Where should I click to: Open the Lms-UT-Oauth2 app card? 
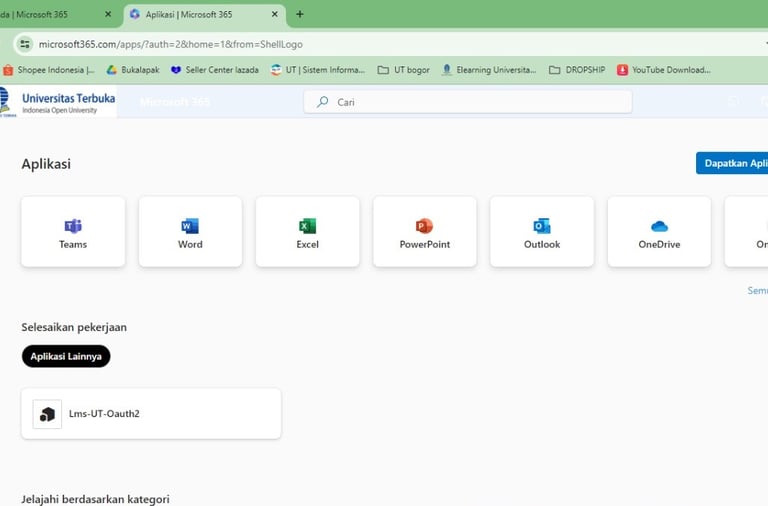[x=151, y=413]
